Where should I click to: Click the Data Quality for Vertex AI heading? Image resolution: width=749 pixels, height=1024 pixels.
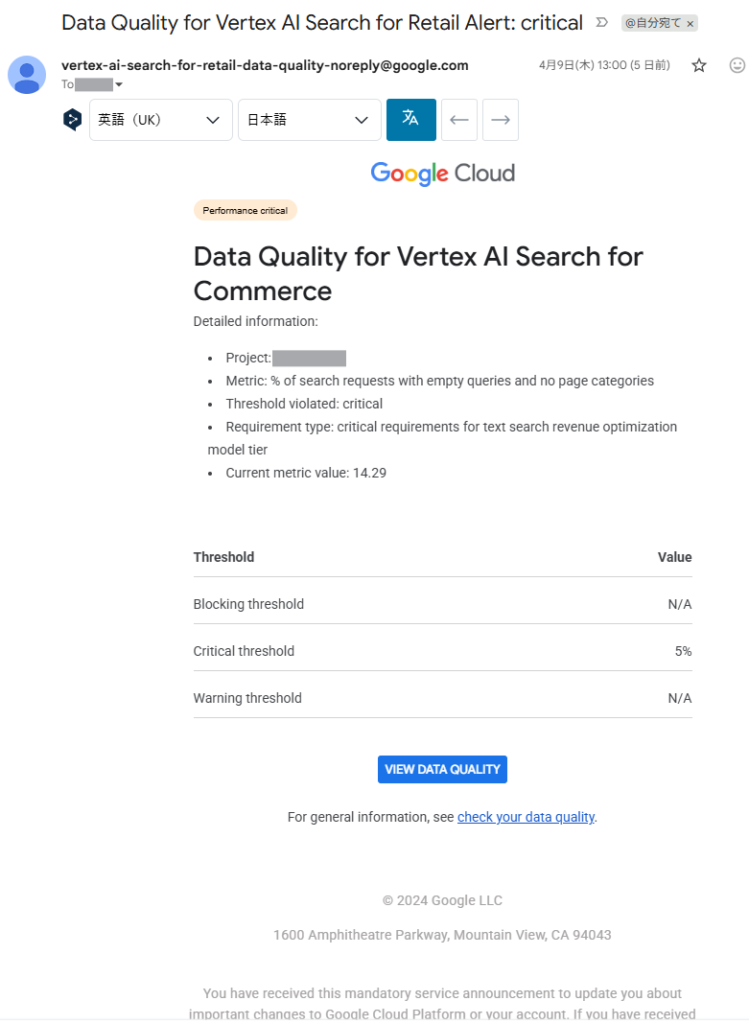pos(418,274)
